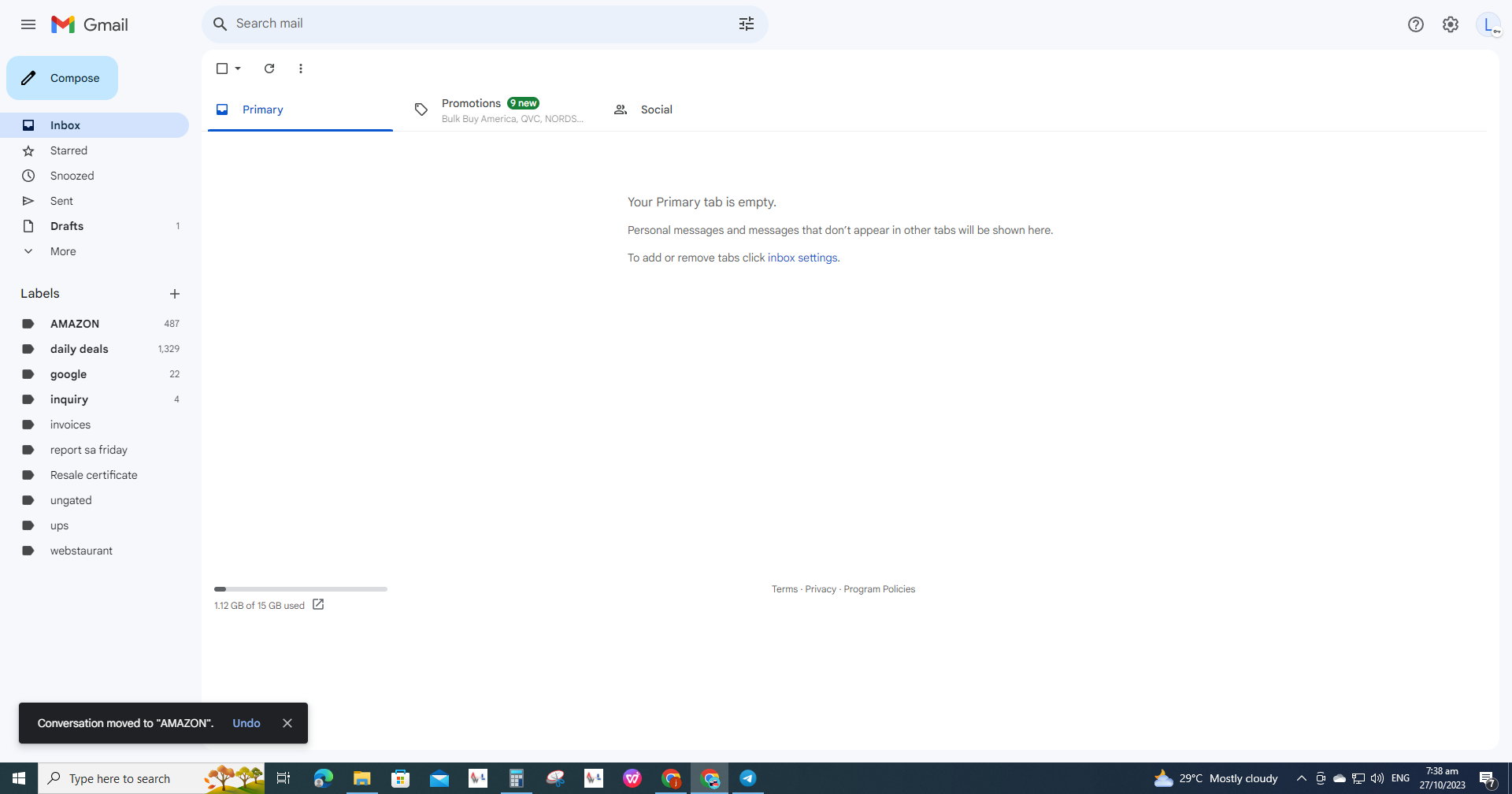The height and width of the screenshot is (794, 1512).
Task: Toggle the select-all checkbox
Action: click(x=222, y=69)
